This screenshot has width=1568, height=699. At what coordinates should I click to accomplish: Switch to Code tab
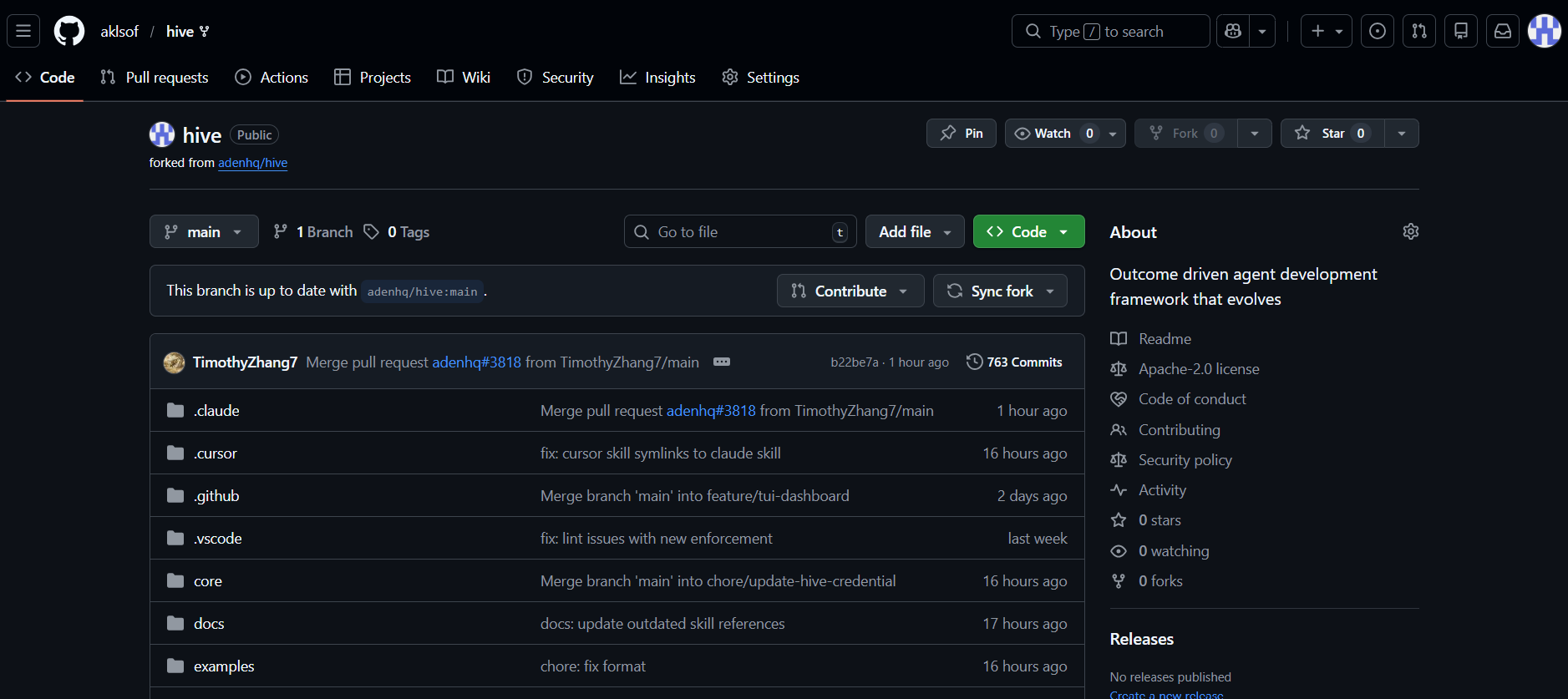point(45,77)
